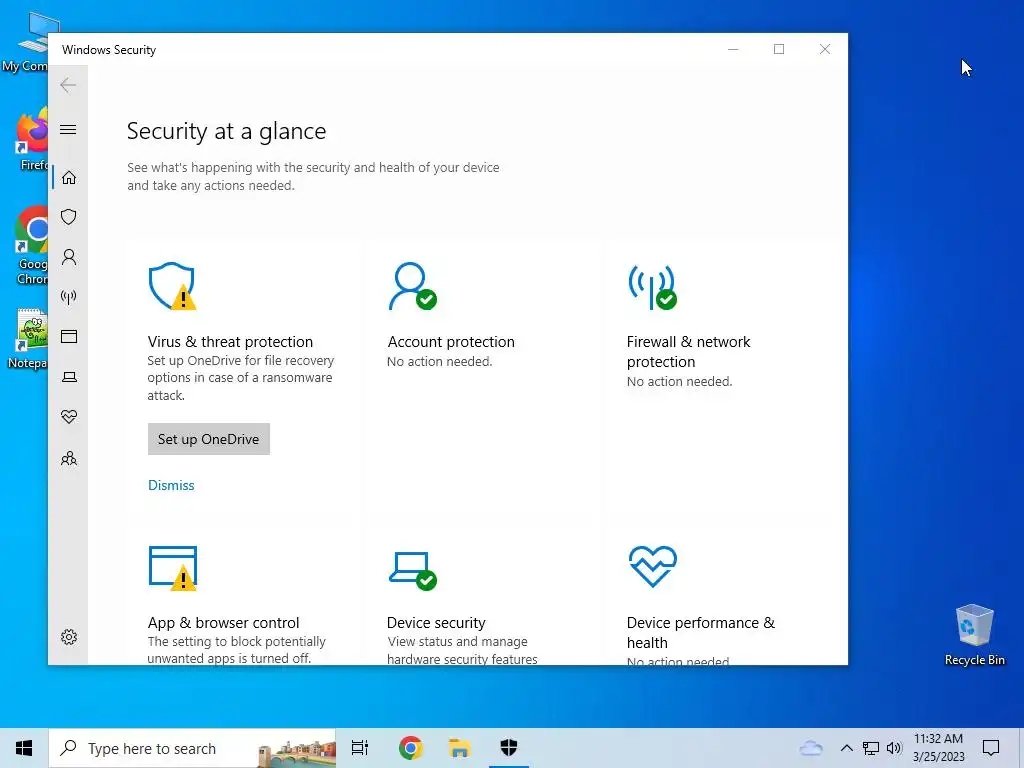Open Device security laptop icon in sidebar
Screen dimensions: 1024x768
pos(69,377)
